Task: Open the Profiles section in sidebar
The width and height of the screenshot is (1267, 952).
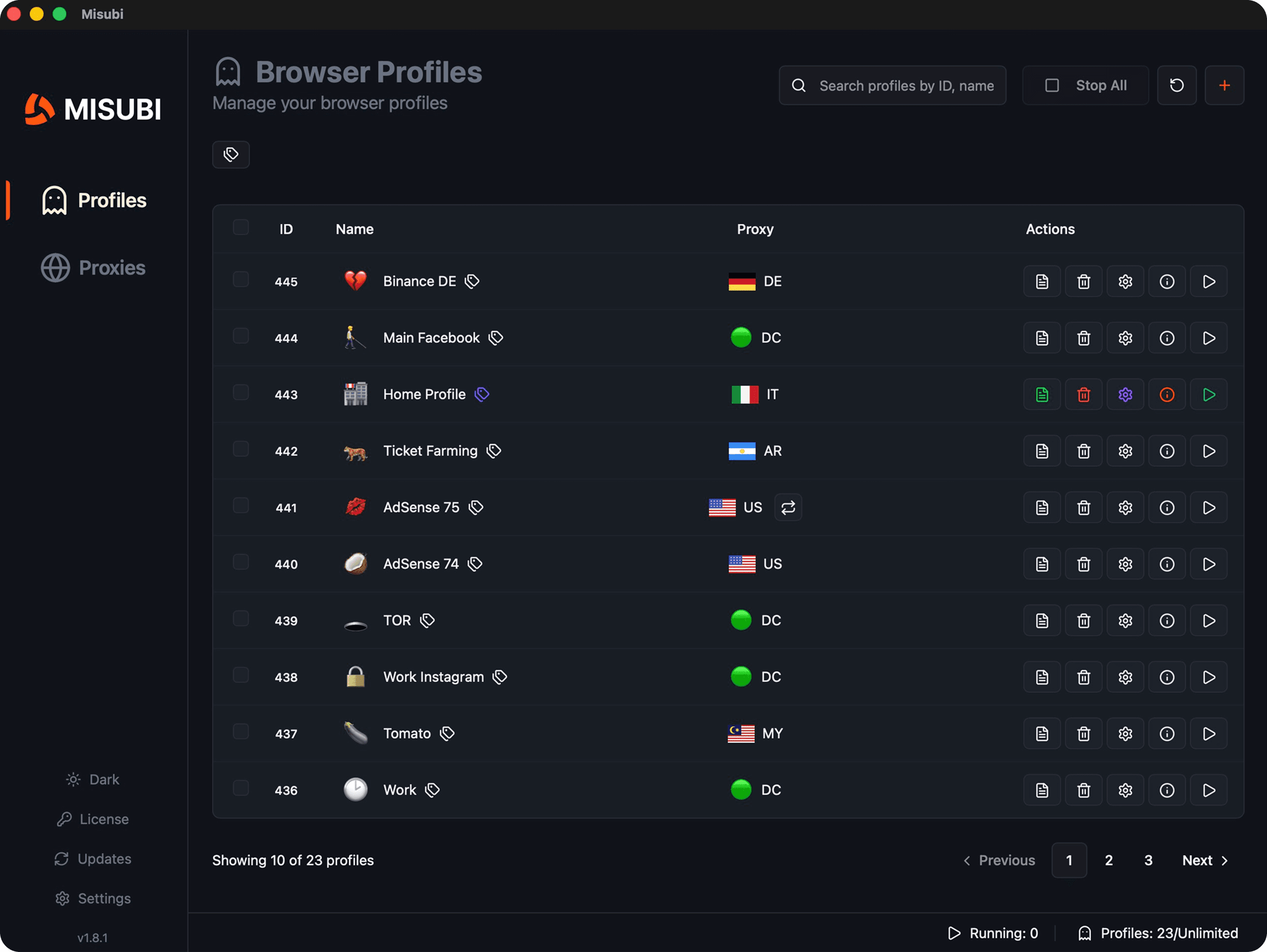Action: (x=94, y=200)
